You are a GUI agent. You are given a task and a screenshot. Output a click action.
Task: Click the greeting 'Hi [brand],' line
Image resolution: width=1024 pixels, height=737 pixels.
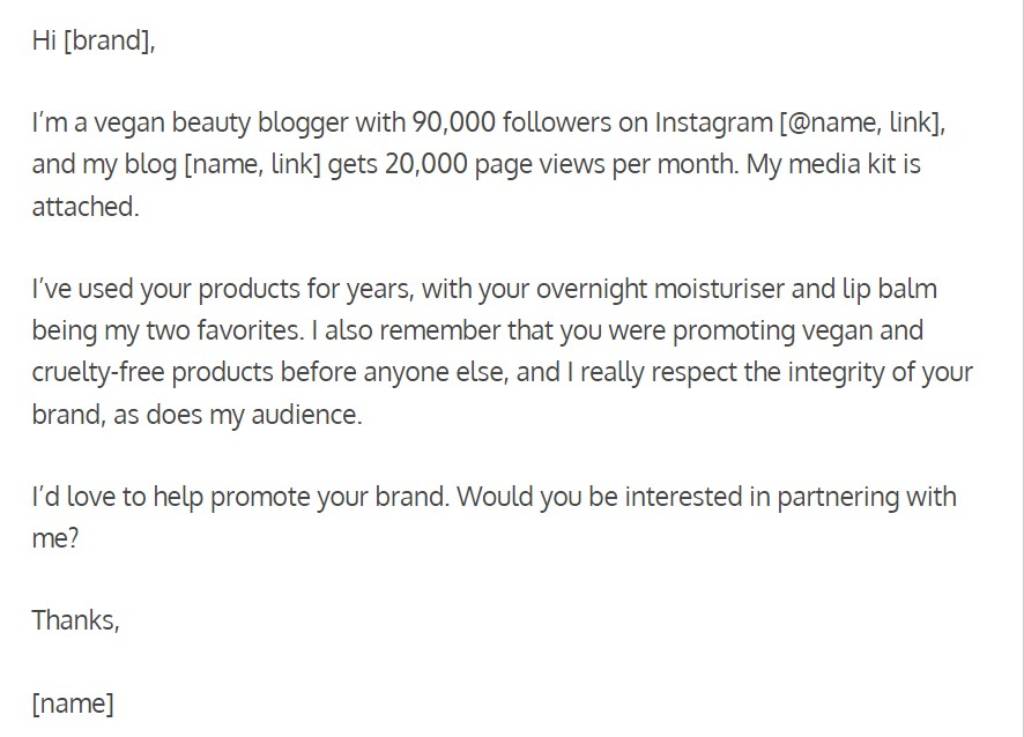point(93,40)
